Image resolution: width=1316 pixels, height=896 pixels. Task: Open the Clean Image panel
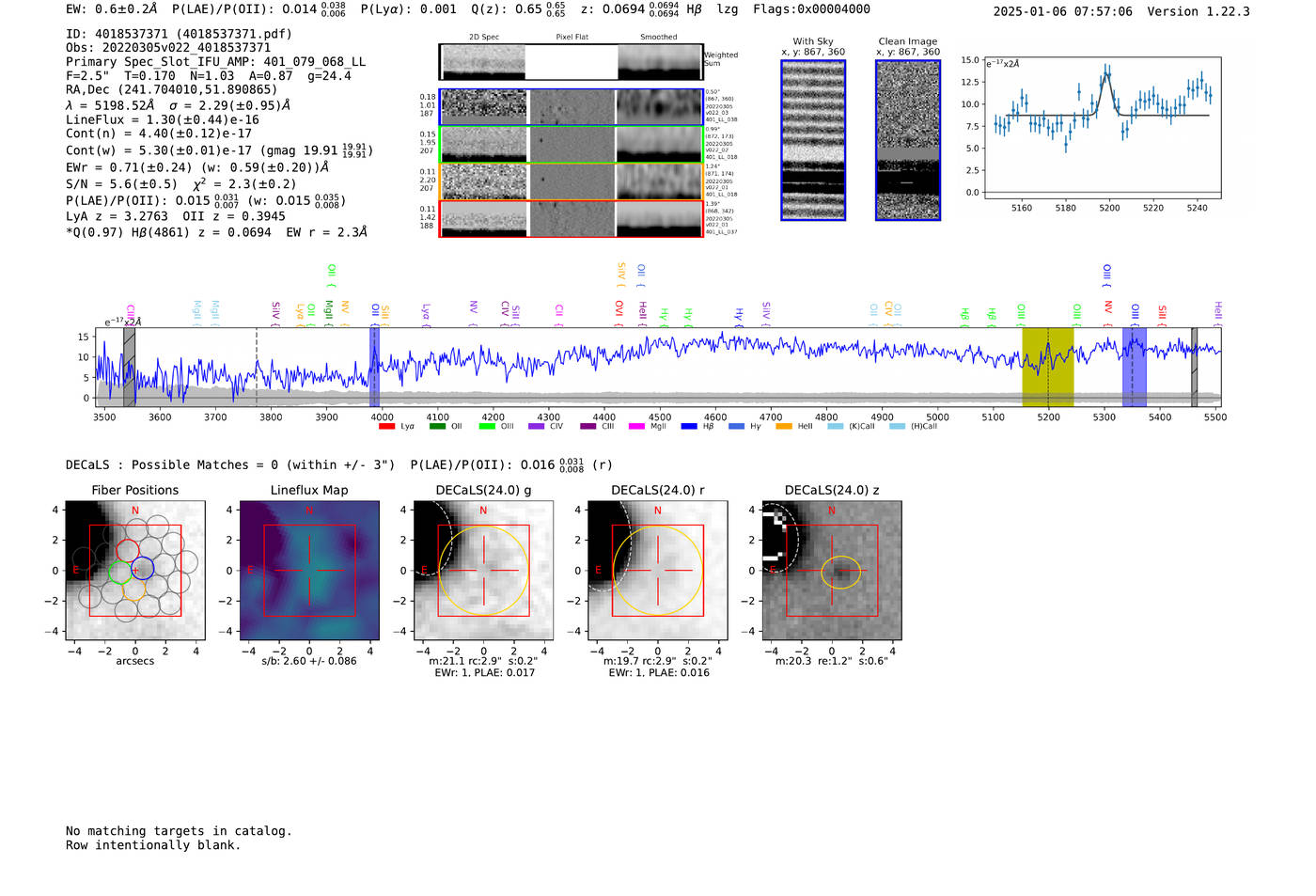908,140
